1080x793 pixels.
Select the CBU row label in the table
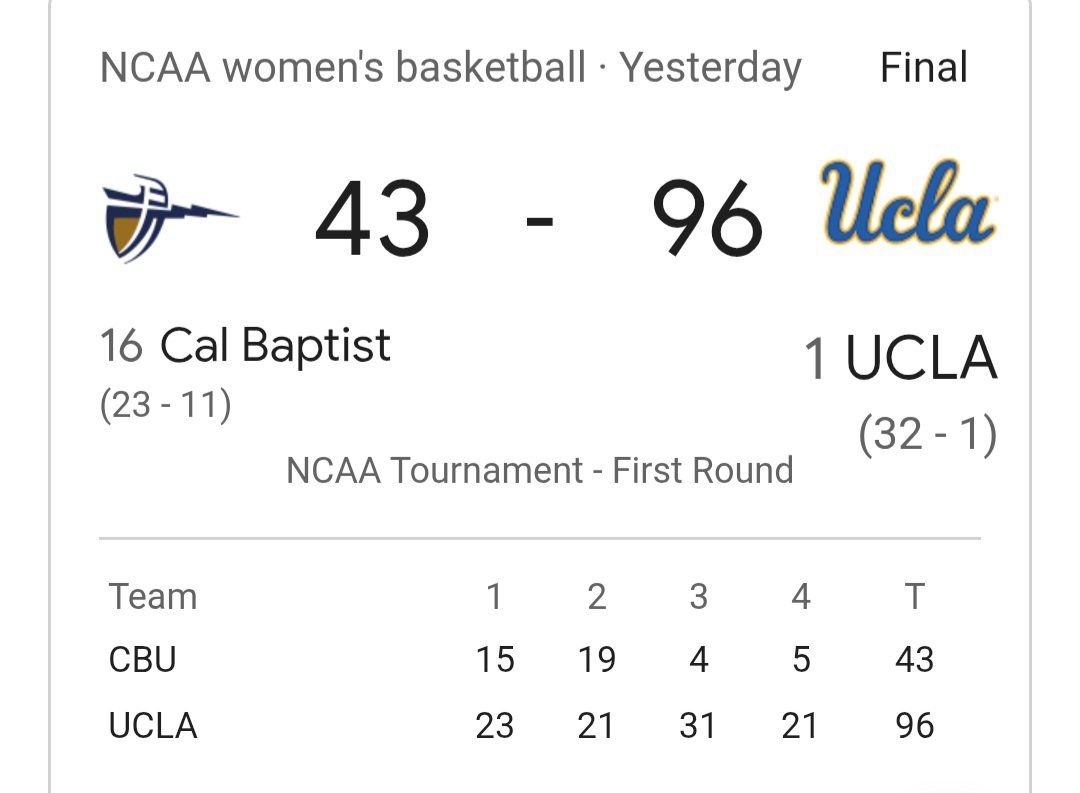(143, 660)
